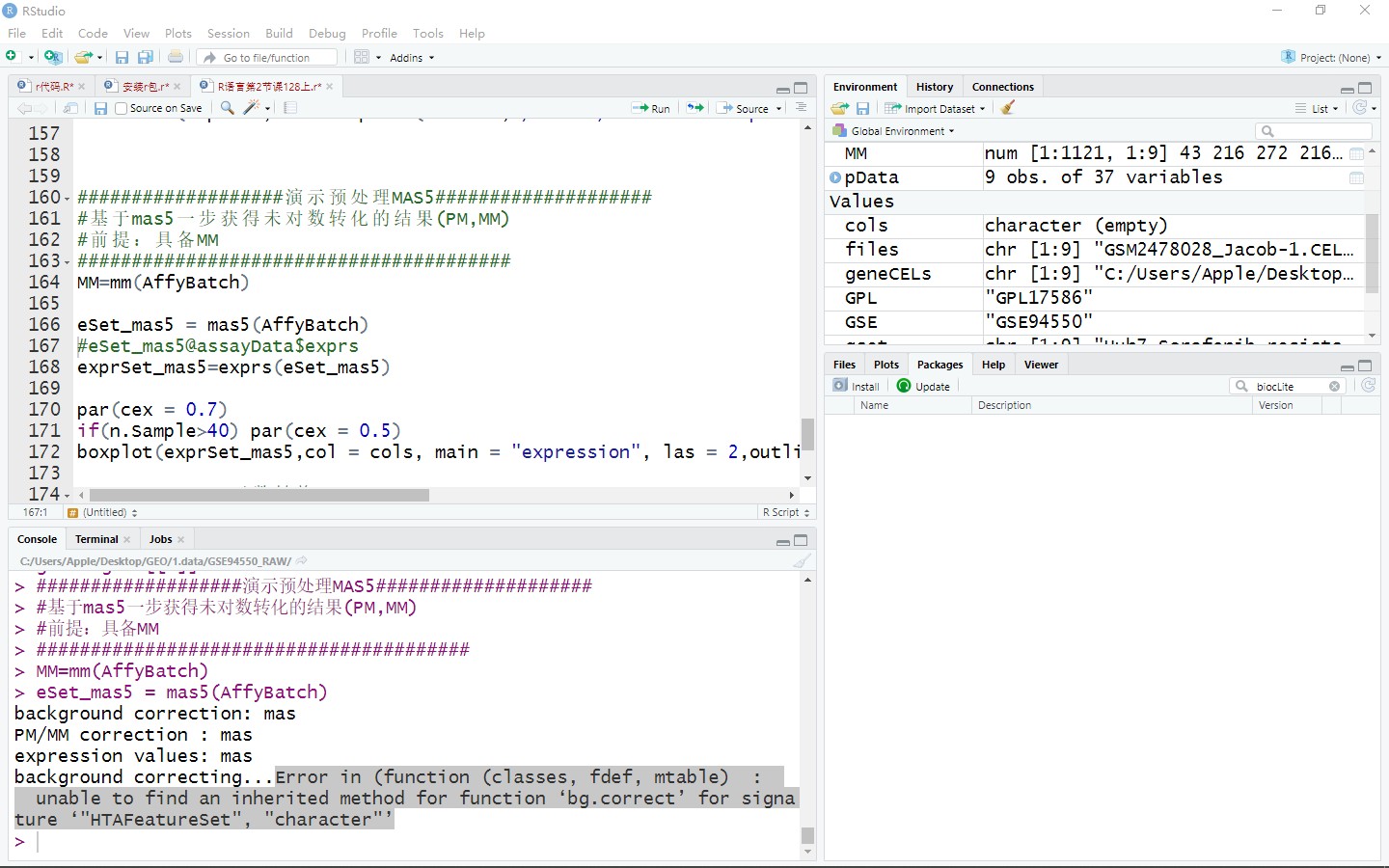Run the current line with Run button
Screen dimensions: 1389x868
pos(651,109)
